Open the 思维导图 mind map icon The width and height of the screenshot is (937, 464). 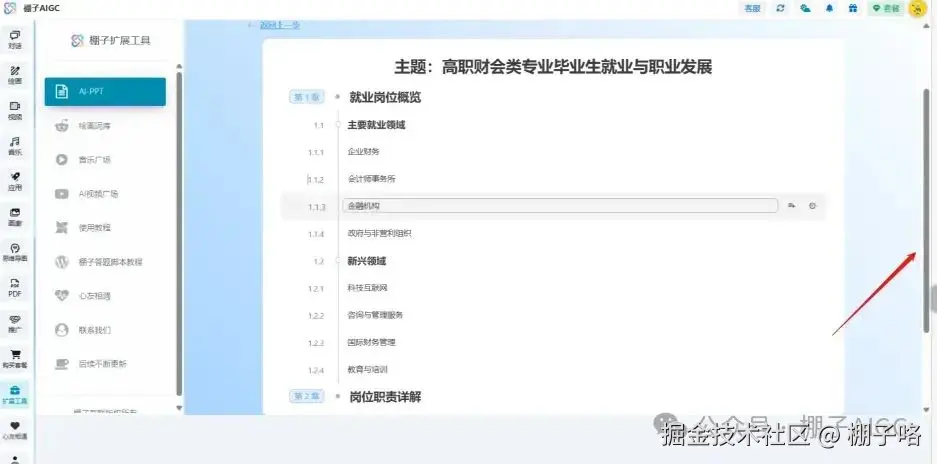point(15,252)
